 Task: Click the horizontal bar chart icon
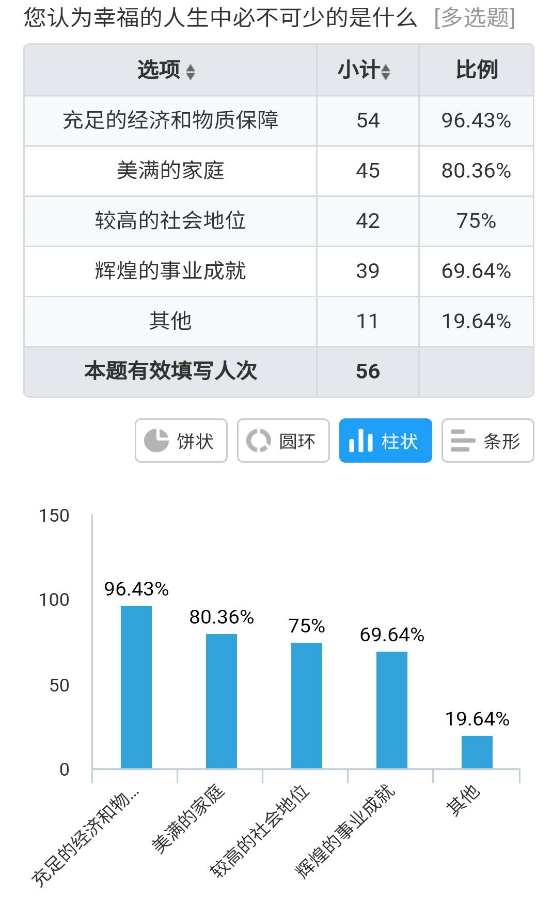(463, 441)
